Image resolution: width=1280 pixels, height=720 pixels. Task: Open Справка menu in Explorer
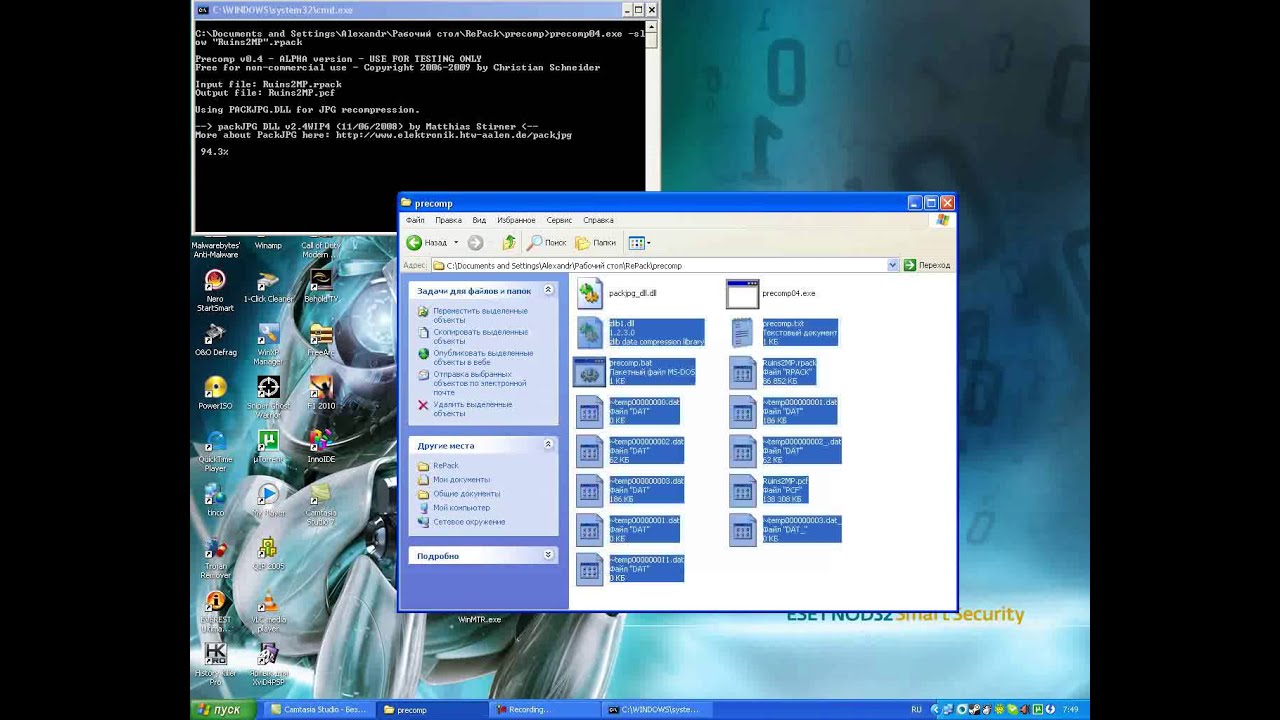[598, 220]
